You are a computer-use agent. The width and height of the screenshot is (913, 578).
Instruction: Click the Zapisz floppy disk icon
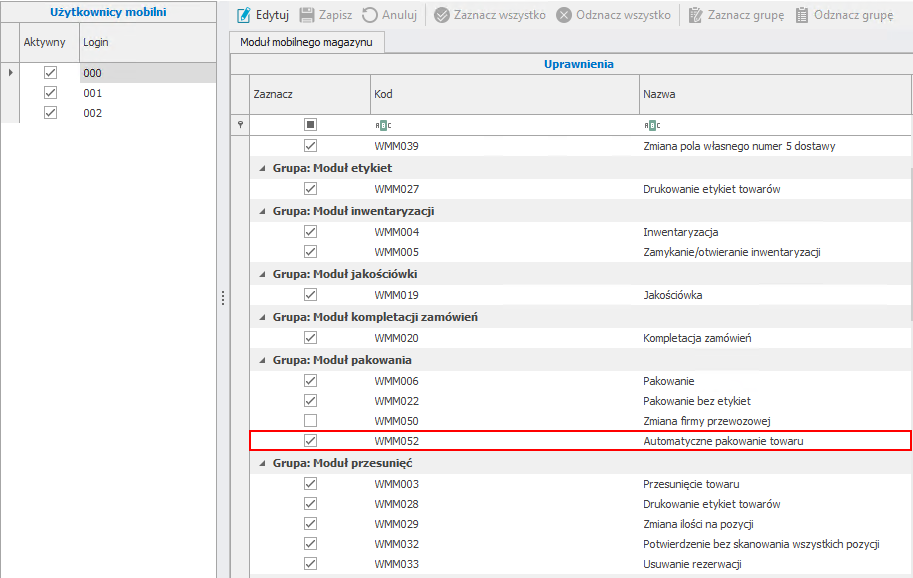pyautogui.click(x=307, y=16)
